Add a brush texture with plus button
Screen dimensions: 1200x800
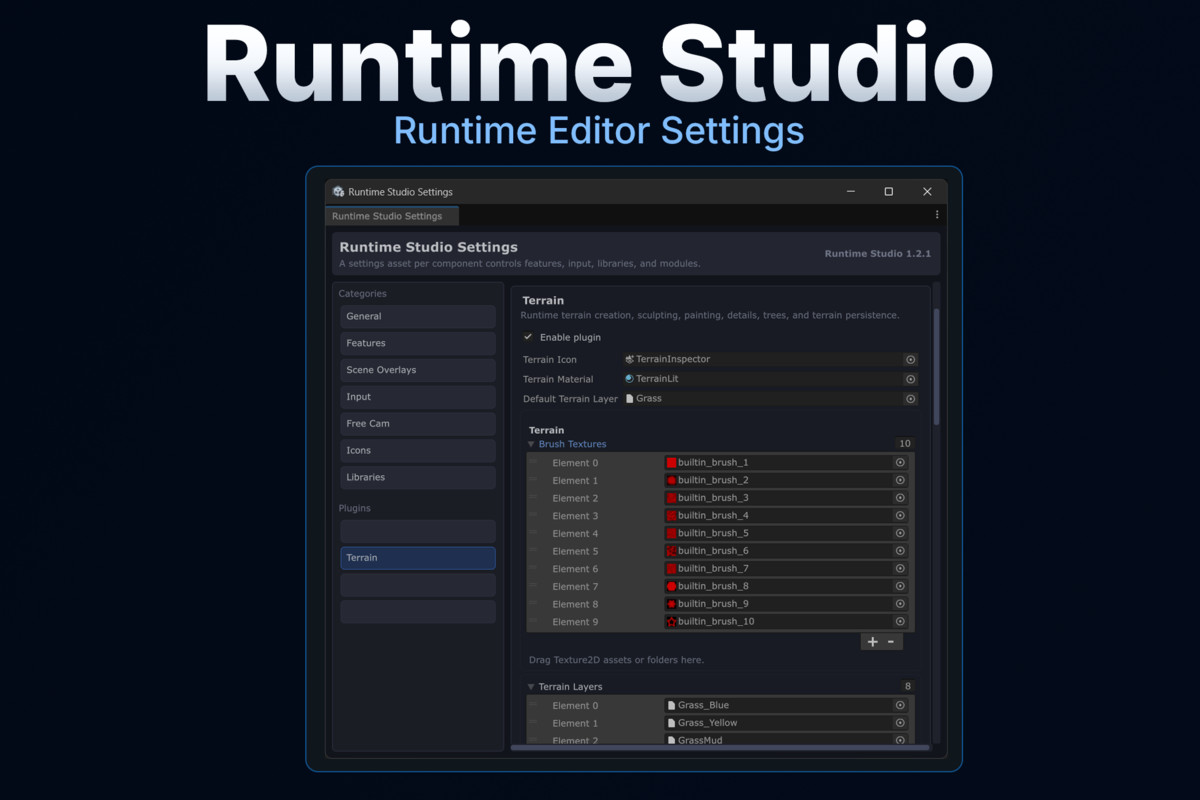[872, 642]
